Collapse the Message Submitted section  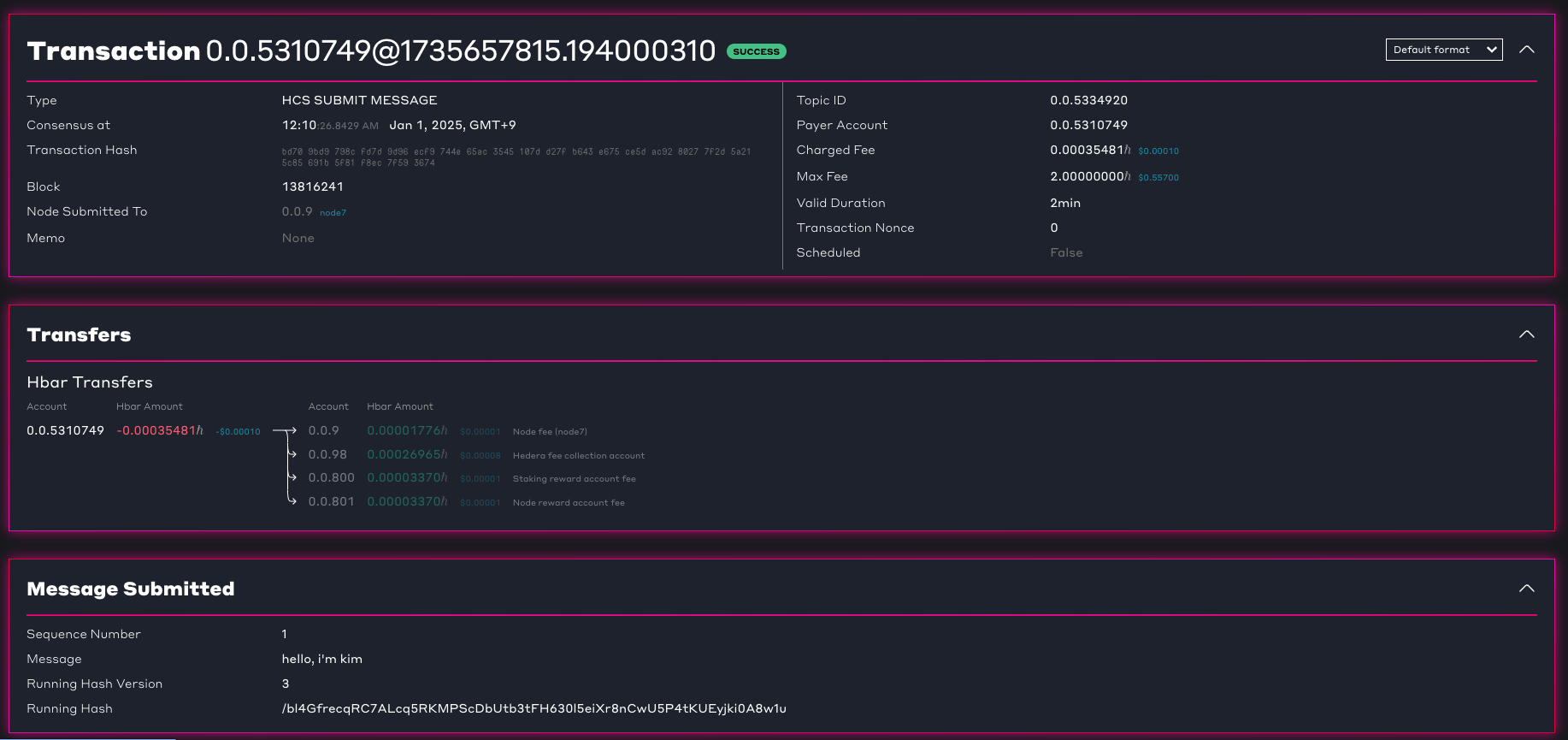point(1526,589)
